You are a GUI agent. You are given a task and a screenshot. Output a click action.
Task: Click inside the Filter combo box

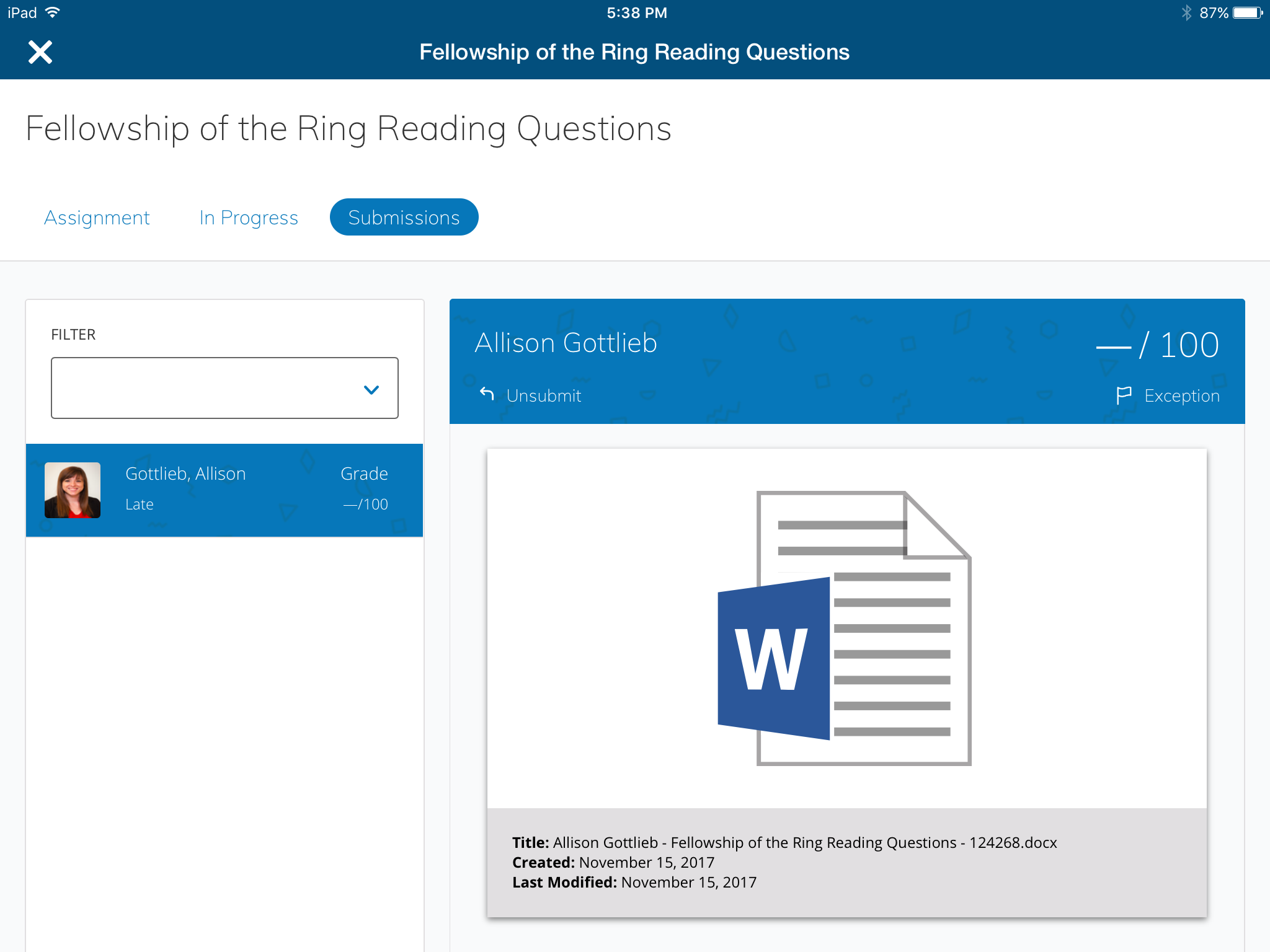[x=205, y=388]
